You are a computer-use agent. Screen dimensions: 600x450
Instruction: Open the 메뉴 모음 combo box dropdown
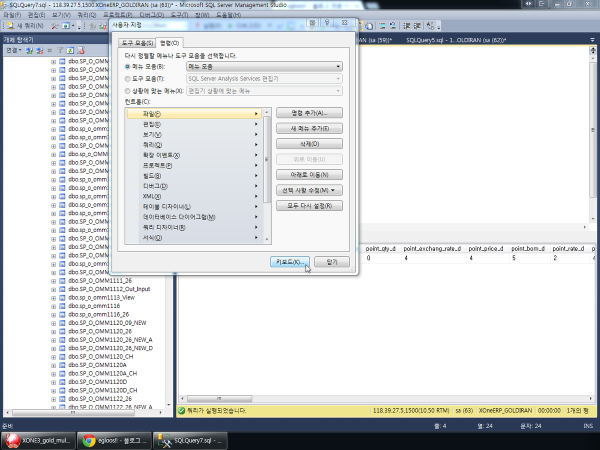coord(338,67)
